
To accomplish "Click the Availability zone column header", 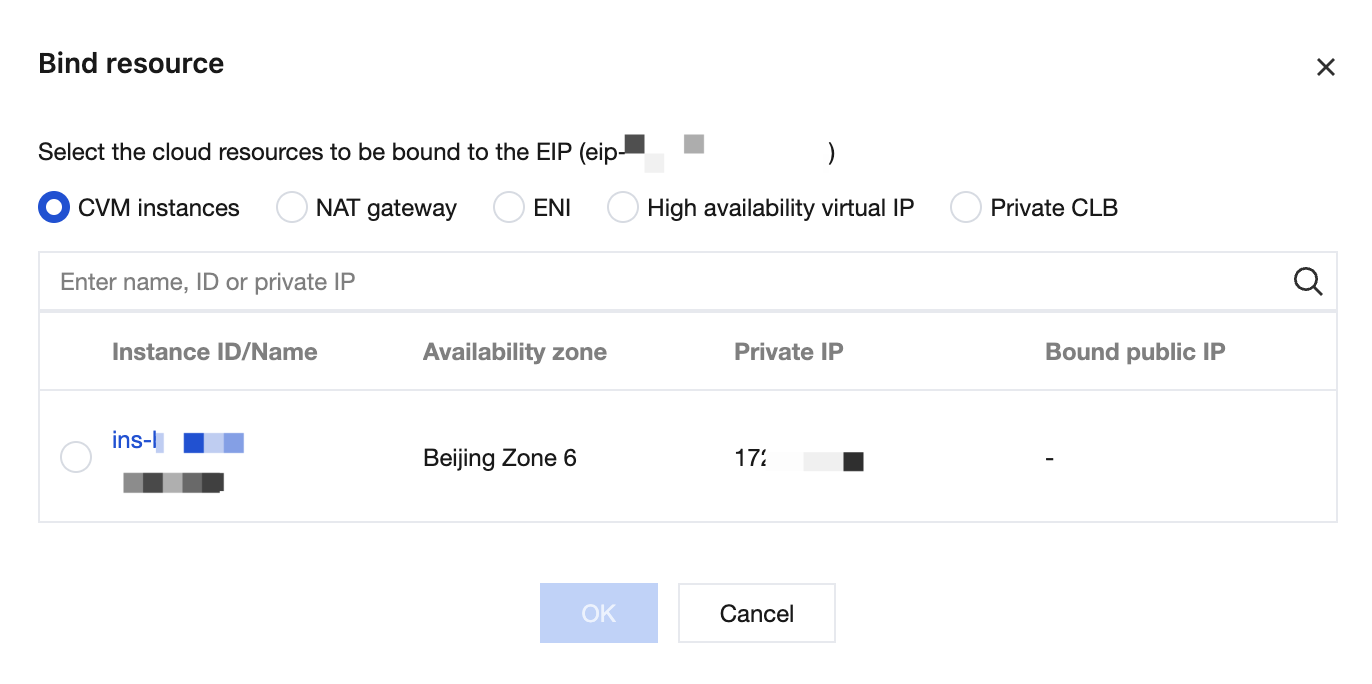I will tap(515, 352).
